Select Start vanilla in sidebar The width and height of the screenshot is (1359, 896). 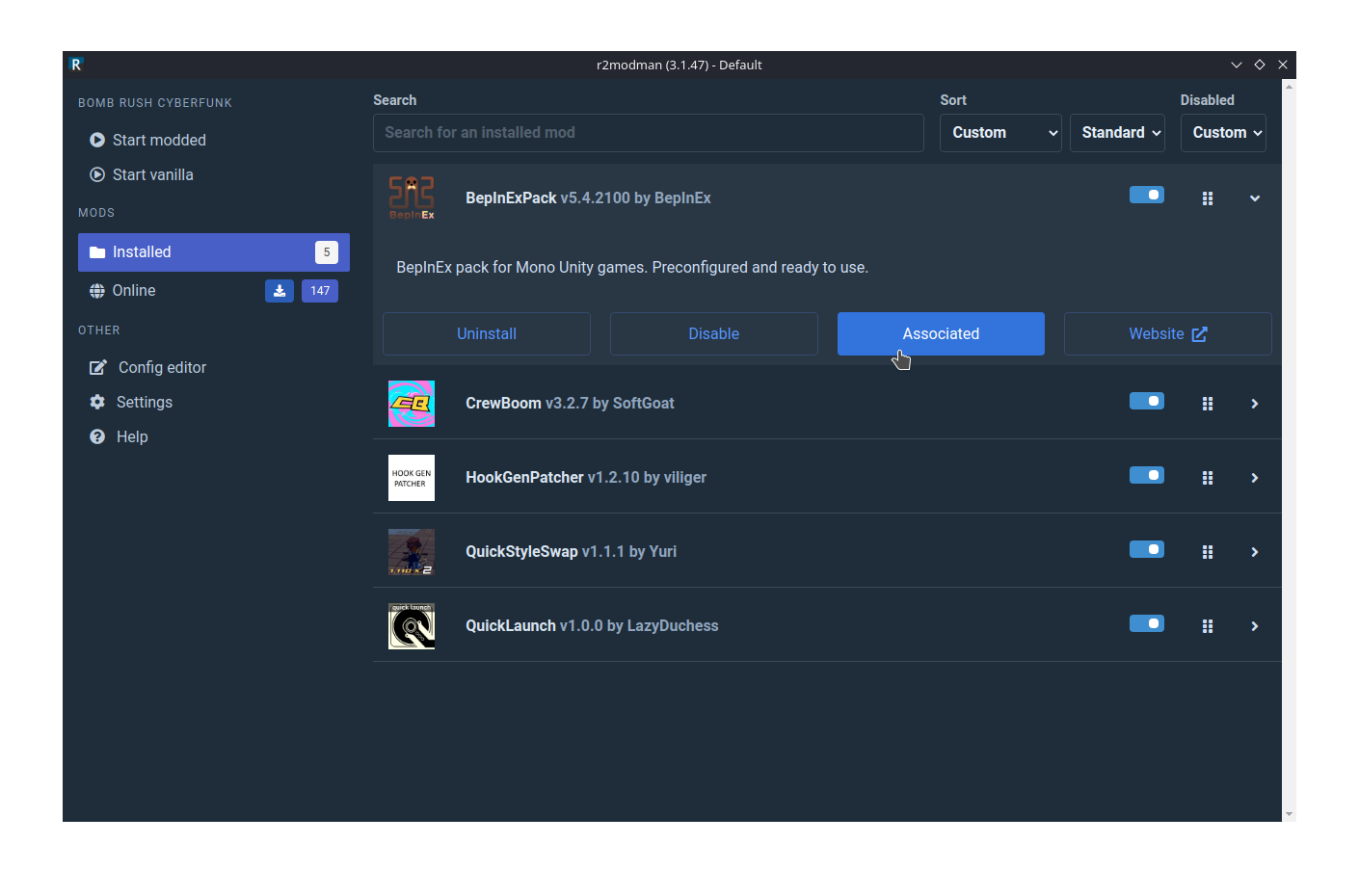[214, 174]
